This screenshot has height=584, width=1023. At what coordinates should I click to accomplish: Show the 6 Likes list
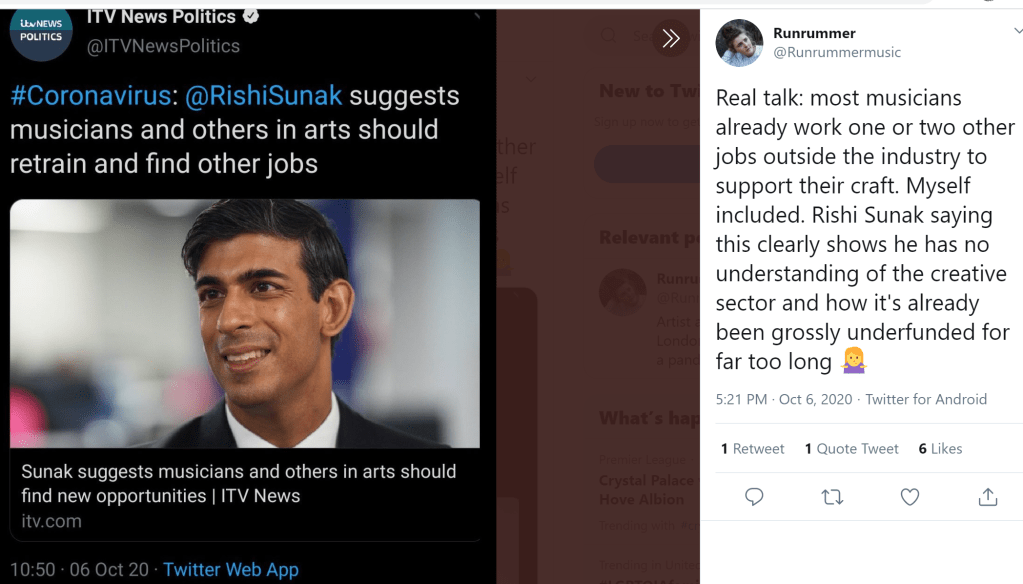pos(940,449)
